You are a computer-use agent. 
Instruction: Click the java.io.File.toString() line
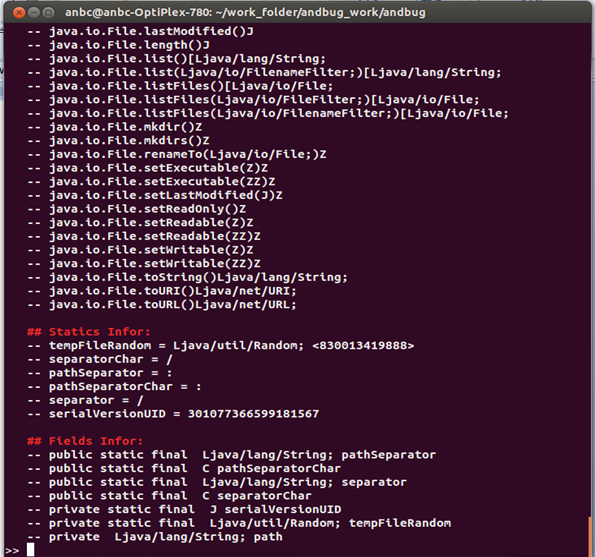pos(187,277)
